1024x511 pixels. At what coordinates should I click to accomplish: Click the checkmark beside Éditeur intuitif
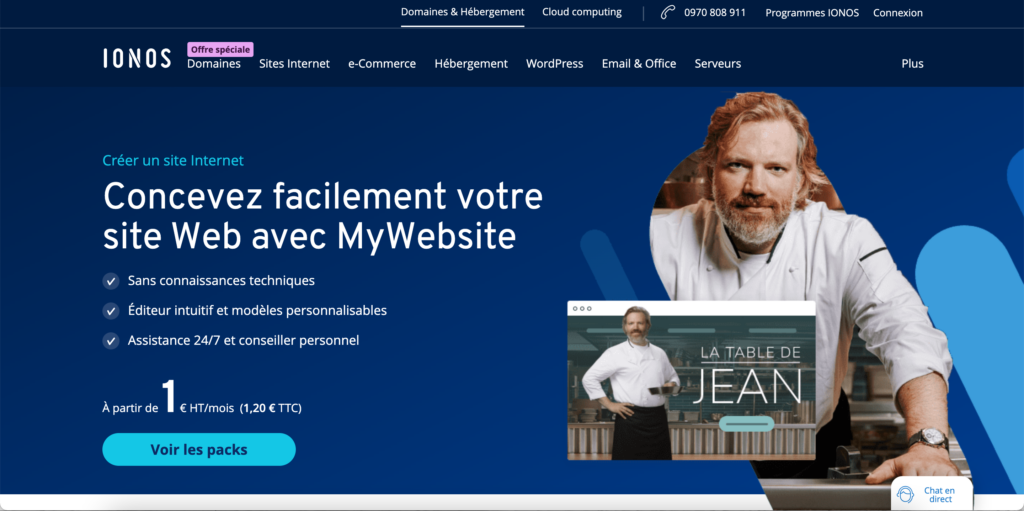111,311
